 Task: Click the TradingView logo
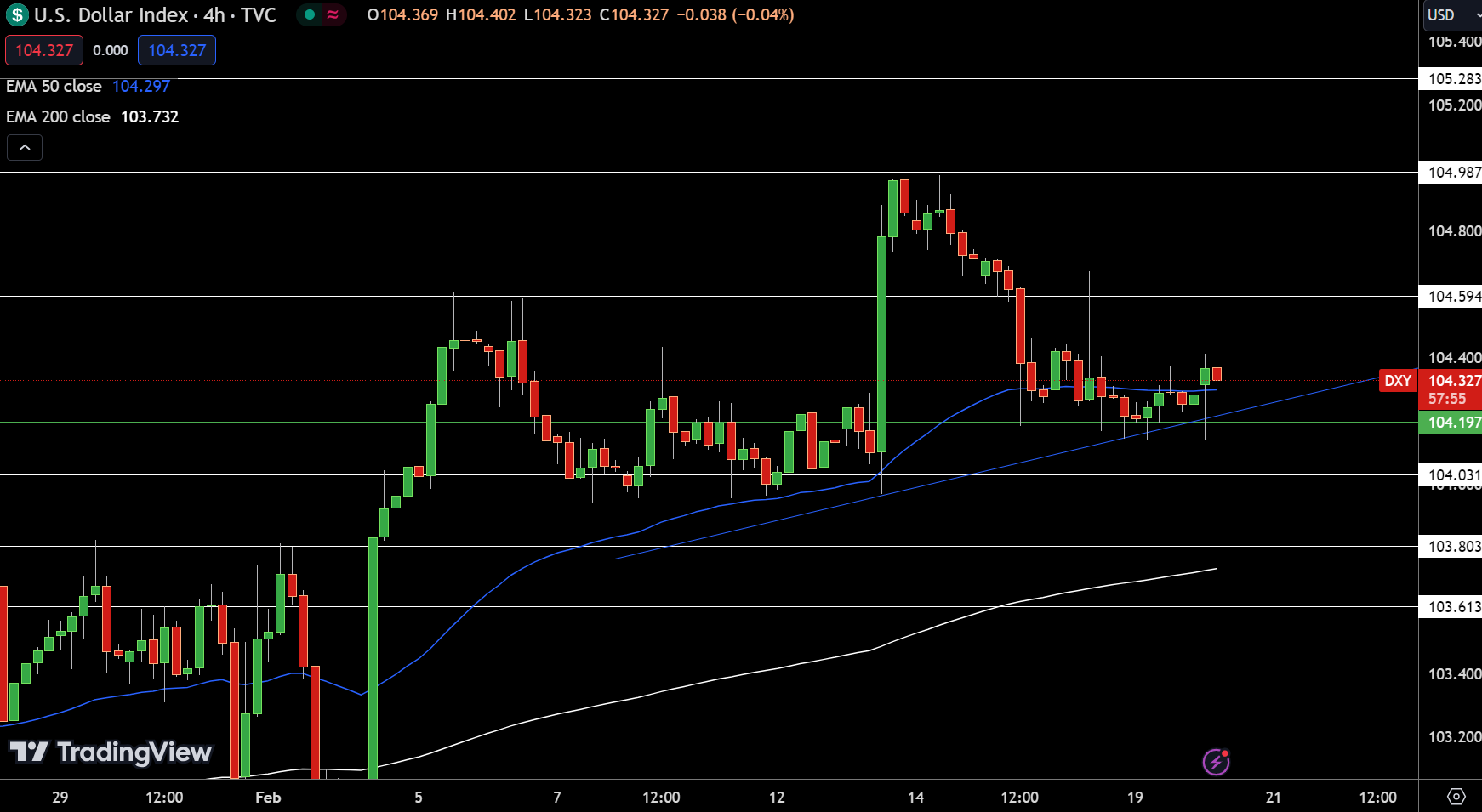[111, 752]
